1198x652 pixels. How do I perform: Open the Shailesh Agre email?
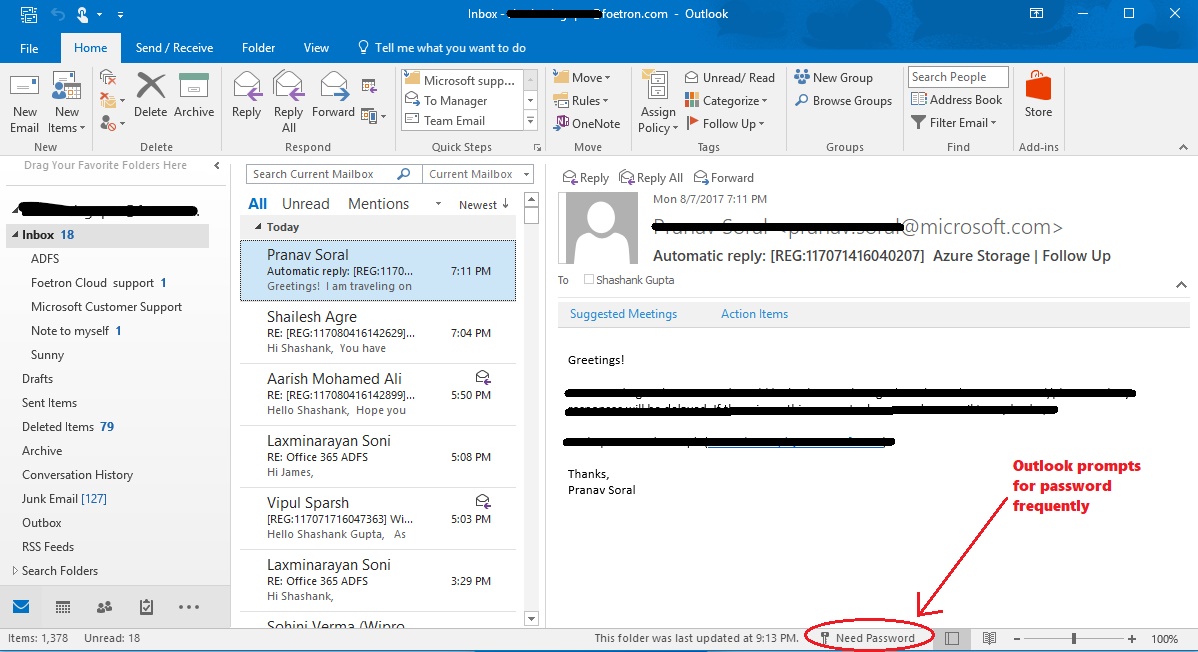378,332
